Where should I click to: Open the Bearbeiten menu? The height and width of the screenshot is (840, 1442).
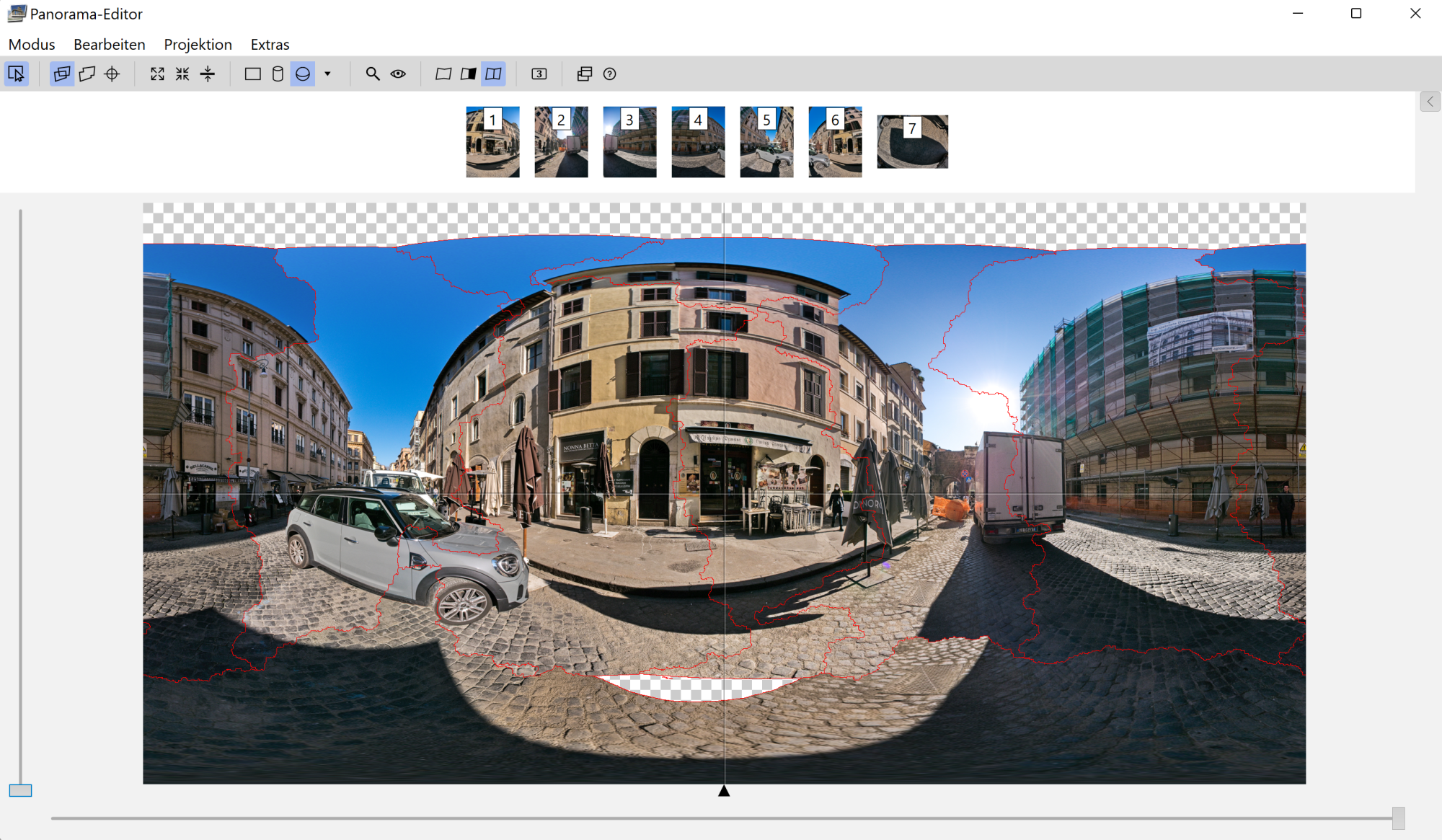(x=110, y=45)
